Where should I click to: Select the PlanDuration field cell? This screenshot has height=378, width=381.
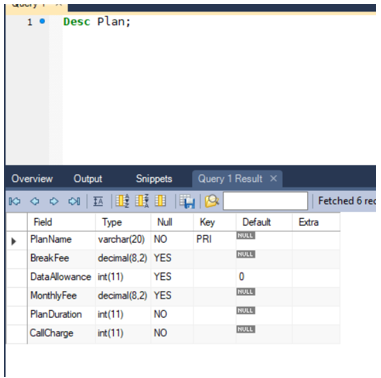coord(61,314)
